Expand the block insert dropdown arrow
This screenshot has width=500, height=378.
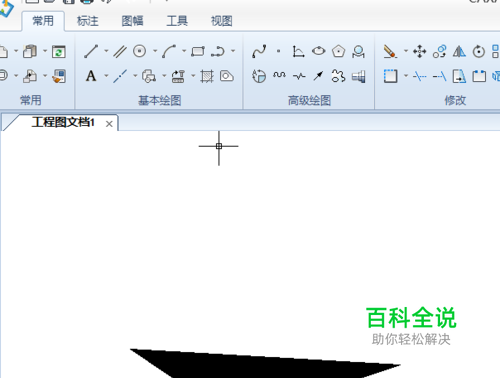[164, 76]
